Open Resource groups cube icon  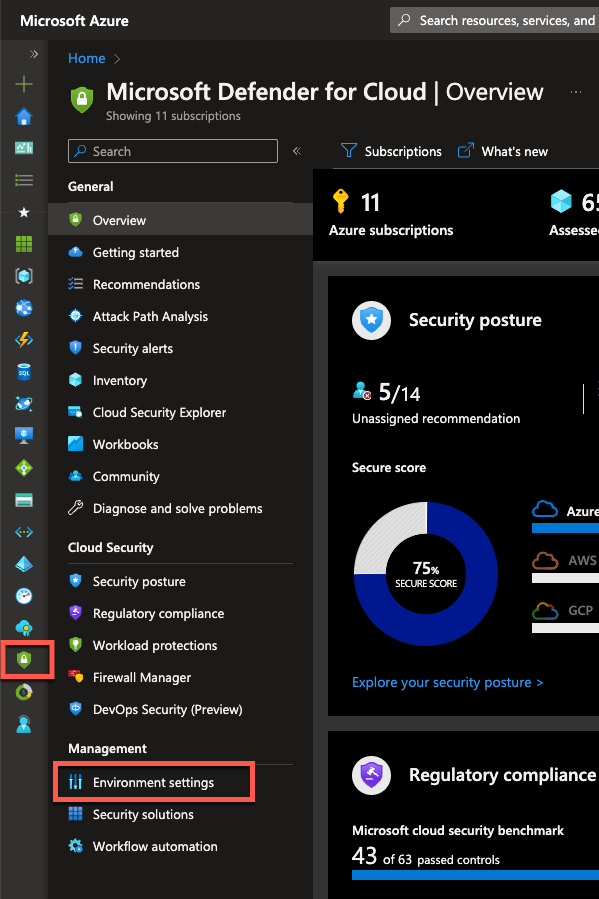click(24, 276)
